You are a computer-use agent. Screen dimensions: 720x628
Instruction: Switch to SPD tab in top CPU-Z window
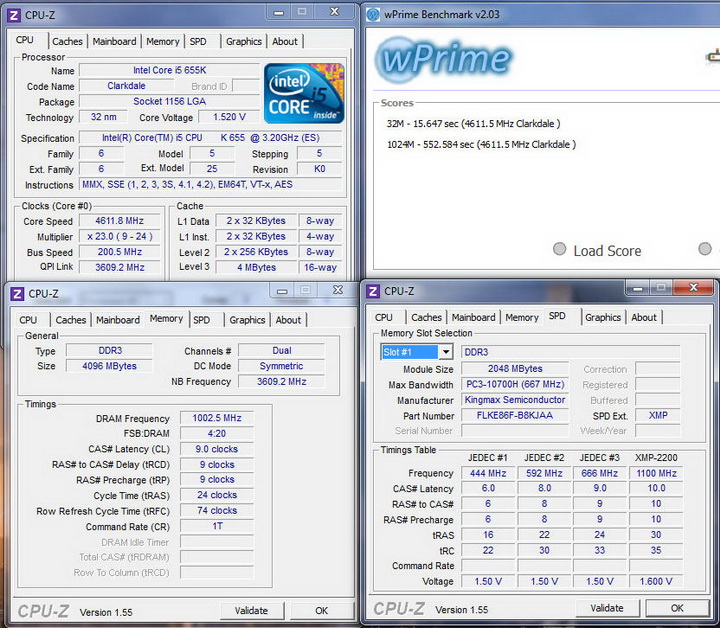(x=198, y=41)
